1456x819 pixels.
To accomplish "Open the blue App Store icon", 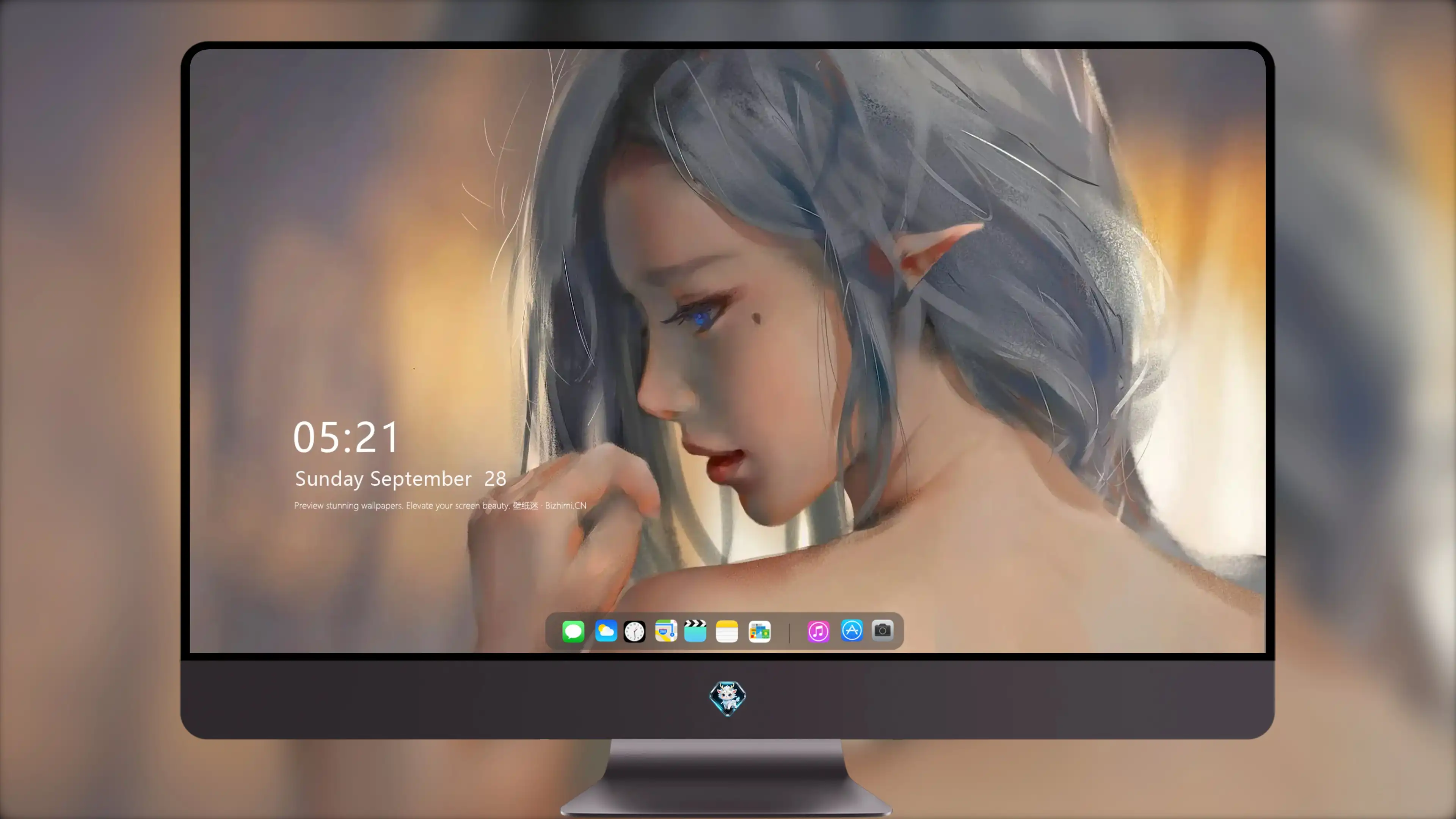I will click(x=851, y=630).
